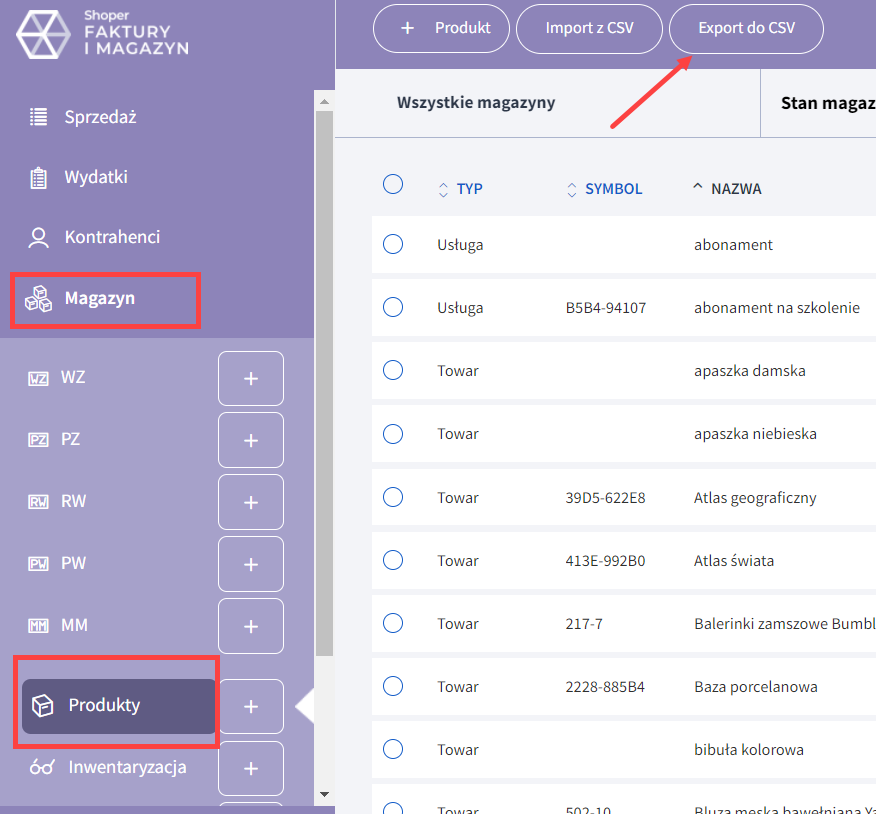Toggle sorting on the NAZWA column

pyautogui.click(x=735, y=189)
